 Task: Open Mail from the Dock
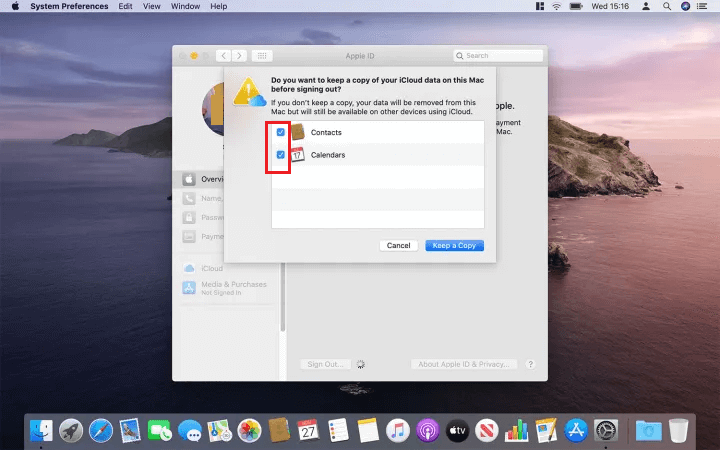130,431
